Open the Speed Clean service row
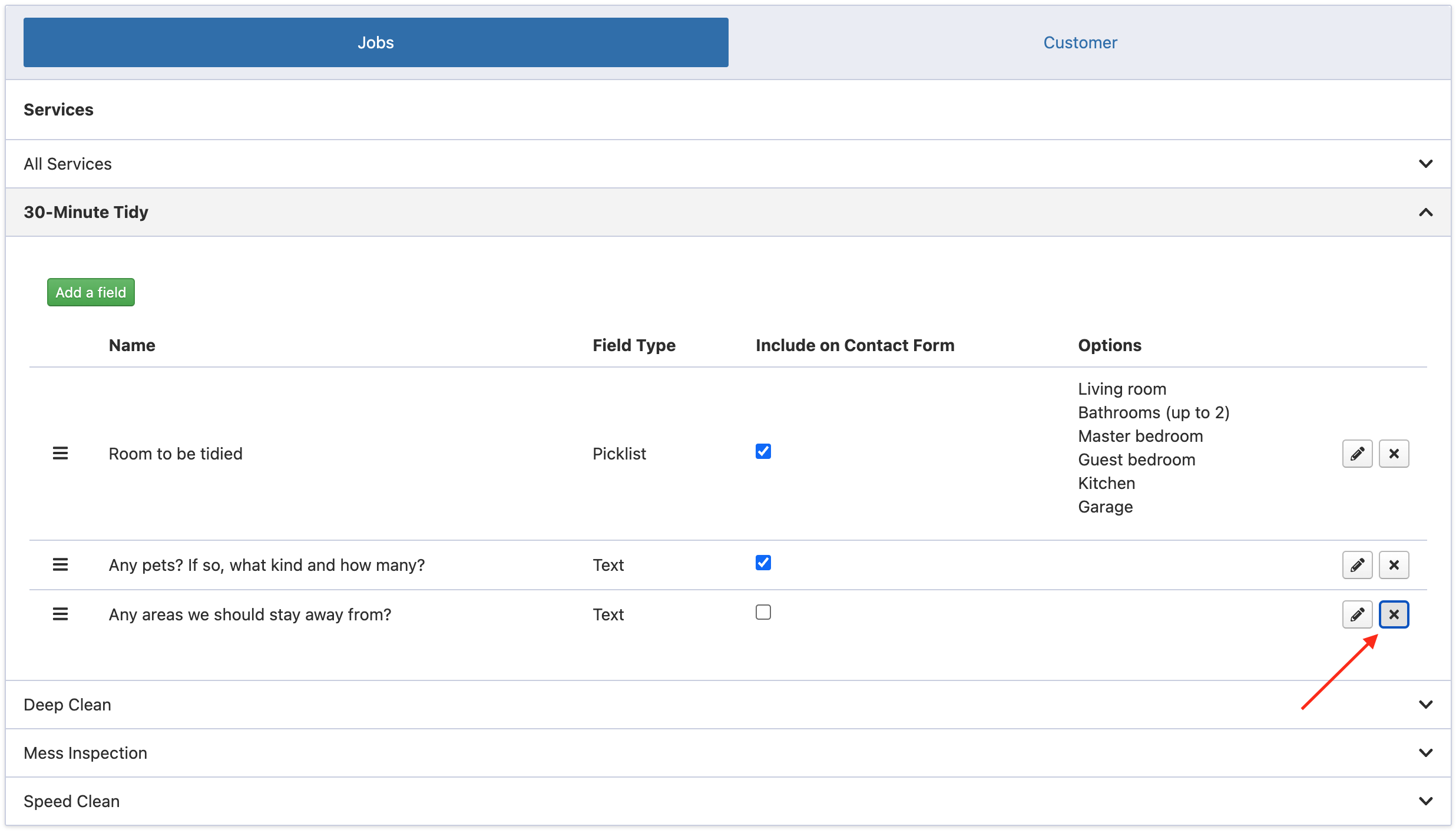The image size is (1456, 833). pyautogui.click(x=728, y=801)
